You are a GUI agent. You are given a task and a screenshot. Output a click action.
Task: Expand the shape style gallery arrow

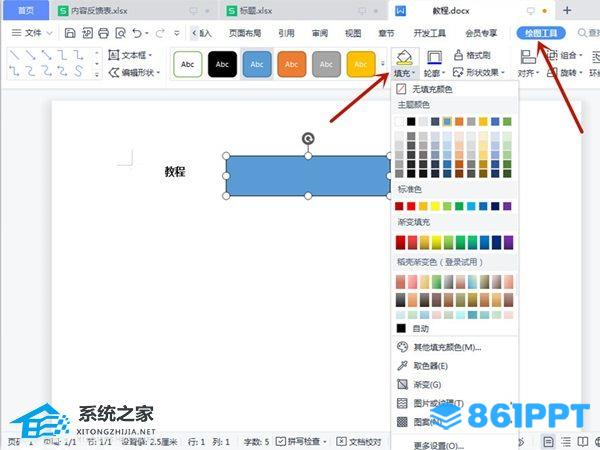tap(383, 65)
